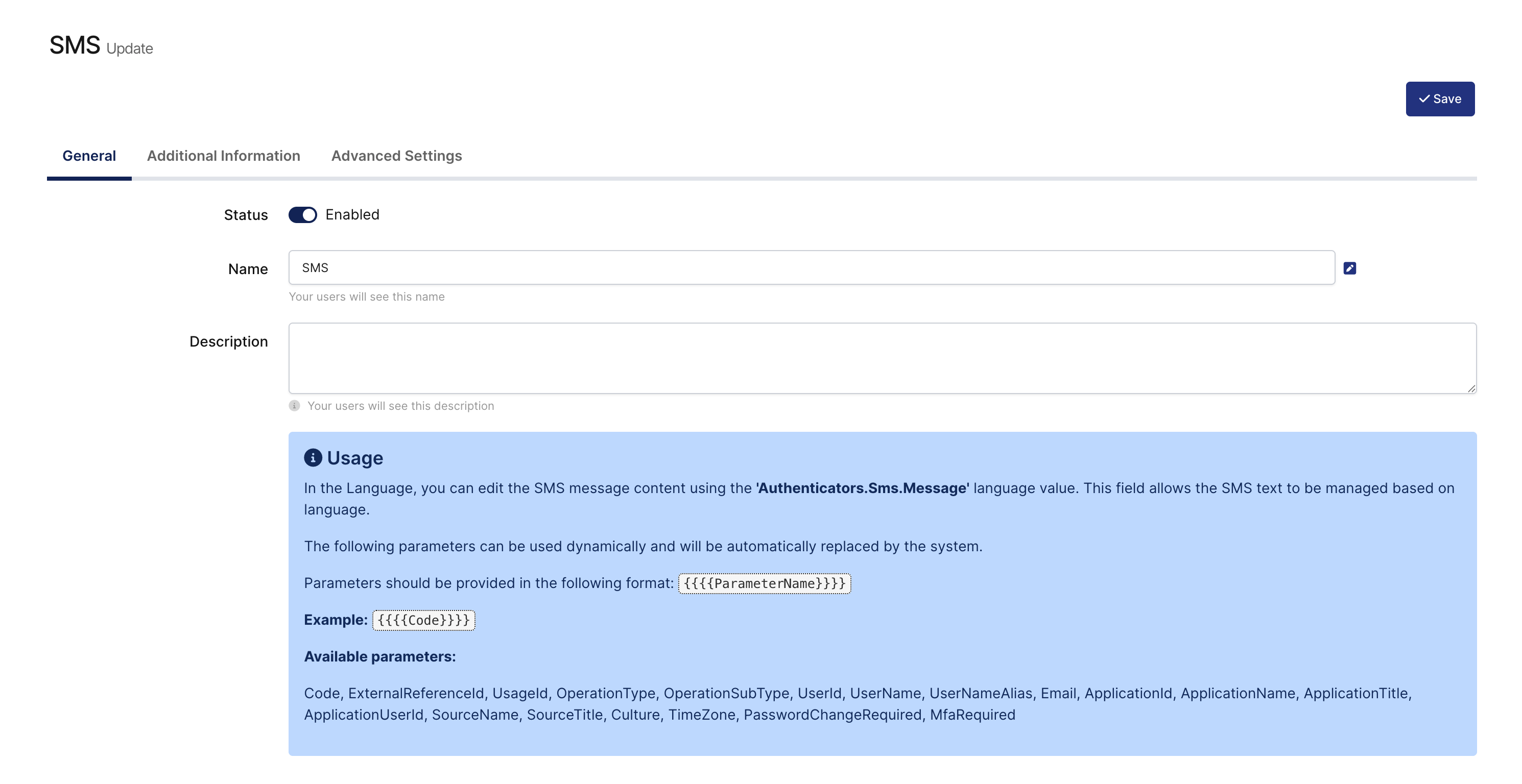Viewport: 1522px width, 784px height.
Task: Click the 'Usage' heading text
Action: point(355,458)
